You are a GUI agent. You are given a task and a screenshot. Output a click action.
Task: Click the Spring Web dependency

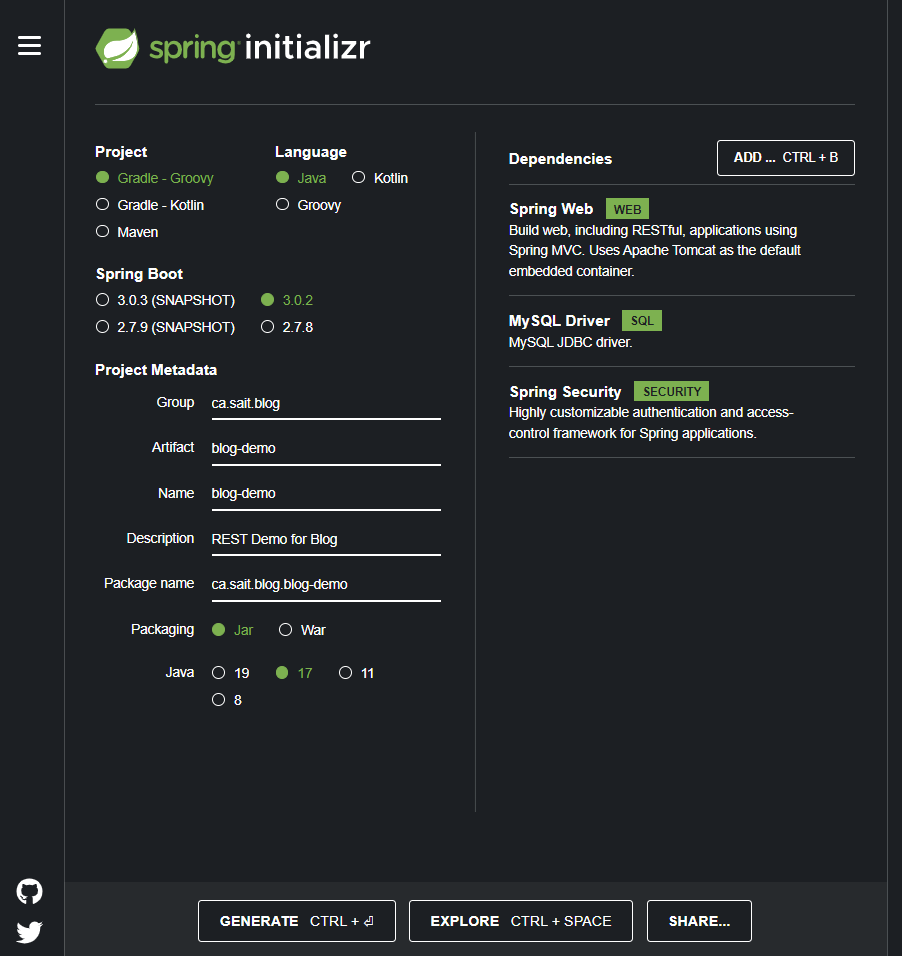682,240
